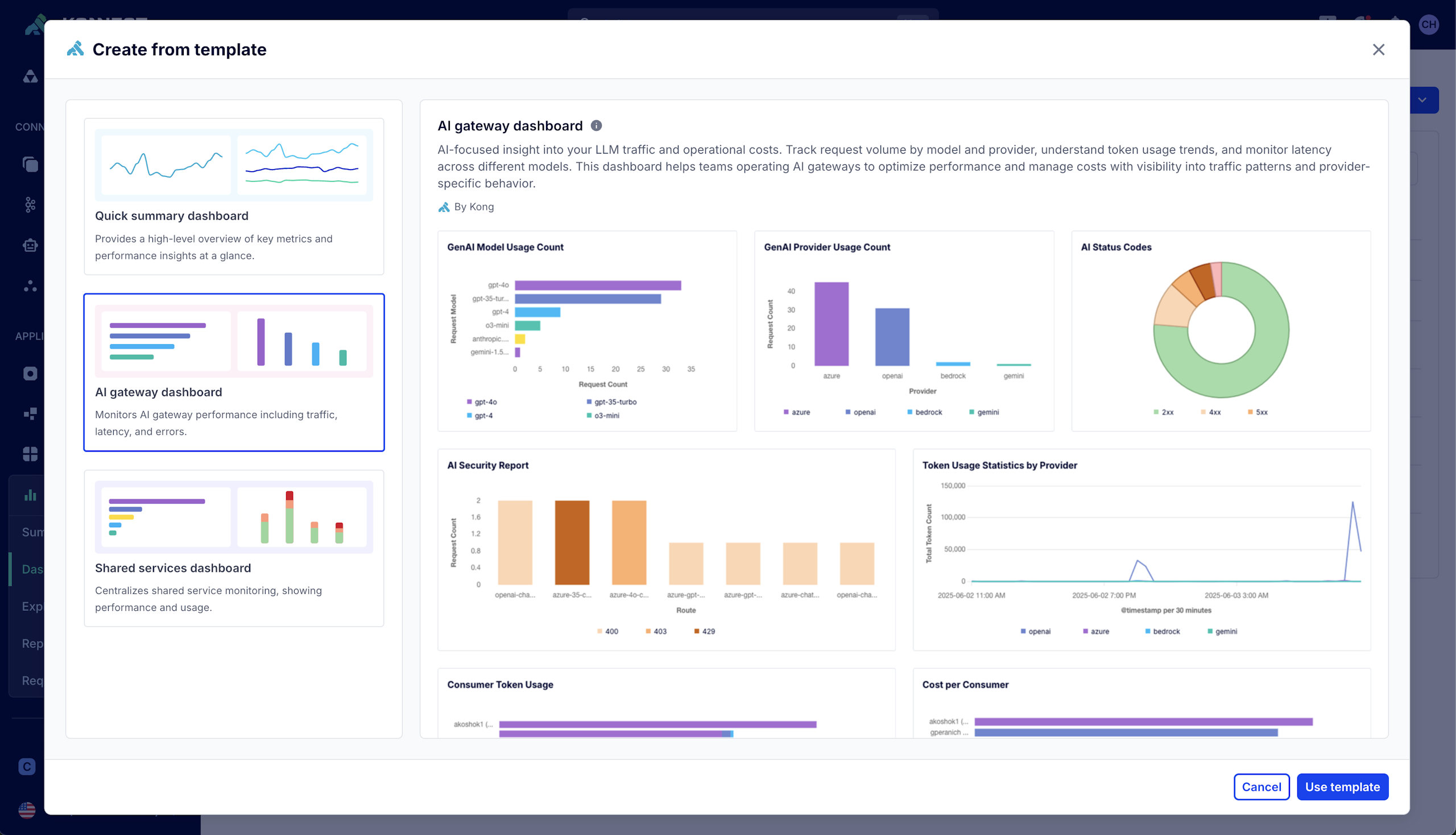Screen dimensions: 1456x835
Task: Click the three-dots cluster sidebar icon in Konnect
Action: tap(30, 286)
